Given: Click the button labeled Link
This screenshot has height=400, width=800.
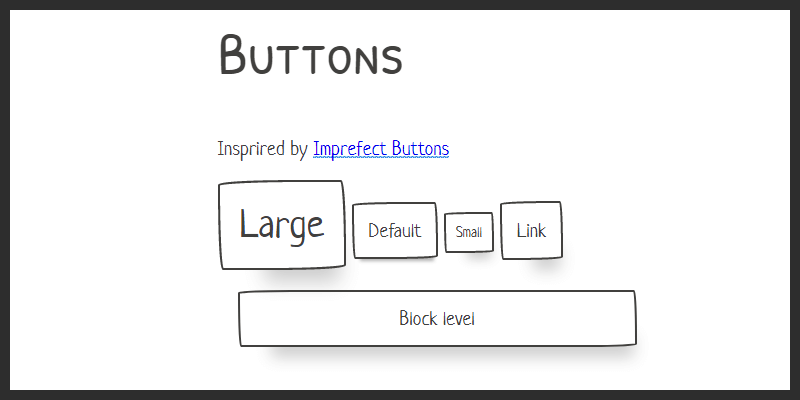Looking at the screenshot, I should click(531, 231).
